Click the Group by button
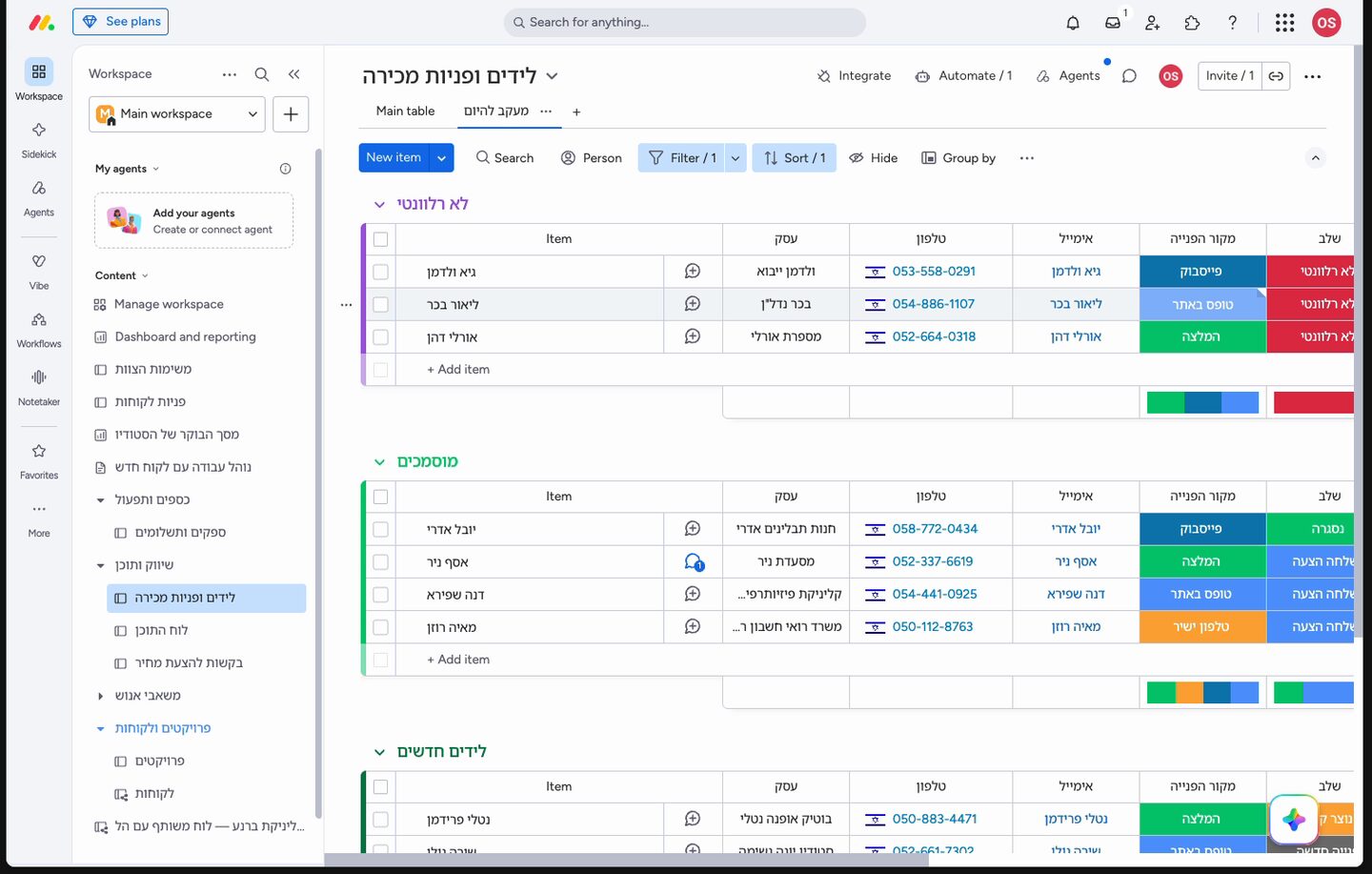The width and height of the screenshot is (1372, 874). (x=958, y=158)
